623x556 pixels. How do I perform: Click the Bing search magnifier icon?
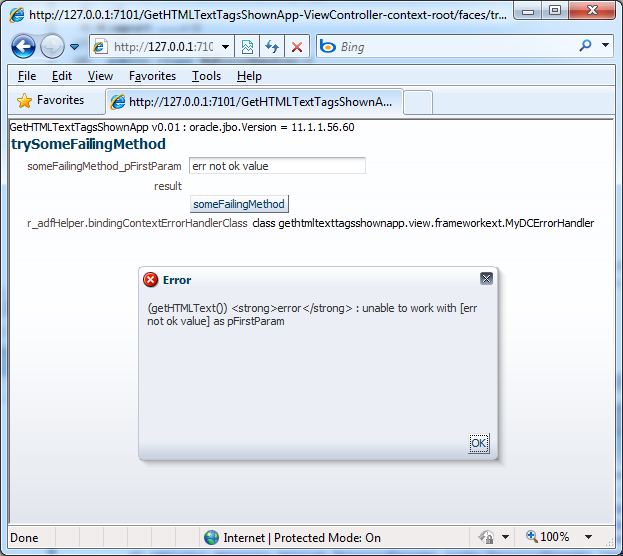[585, 46]
